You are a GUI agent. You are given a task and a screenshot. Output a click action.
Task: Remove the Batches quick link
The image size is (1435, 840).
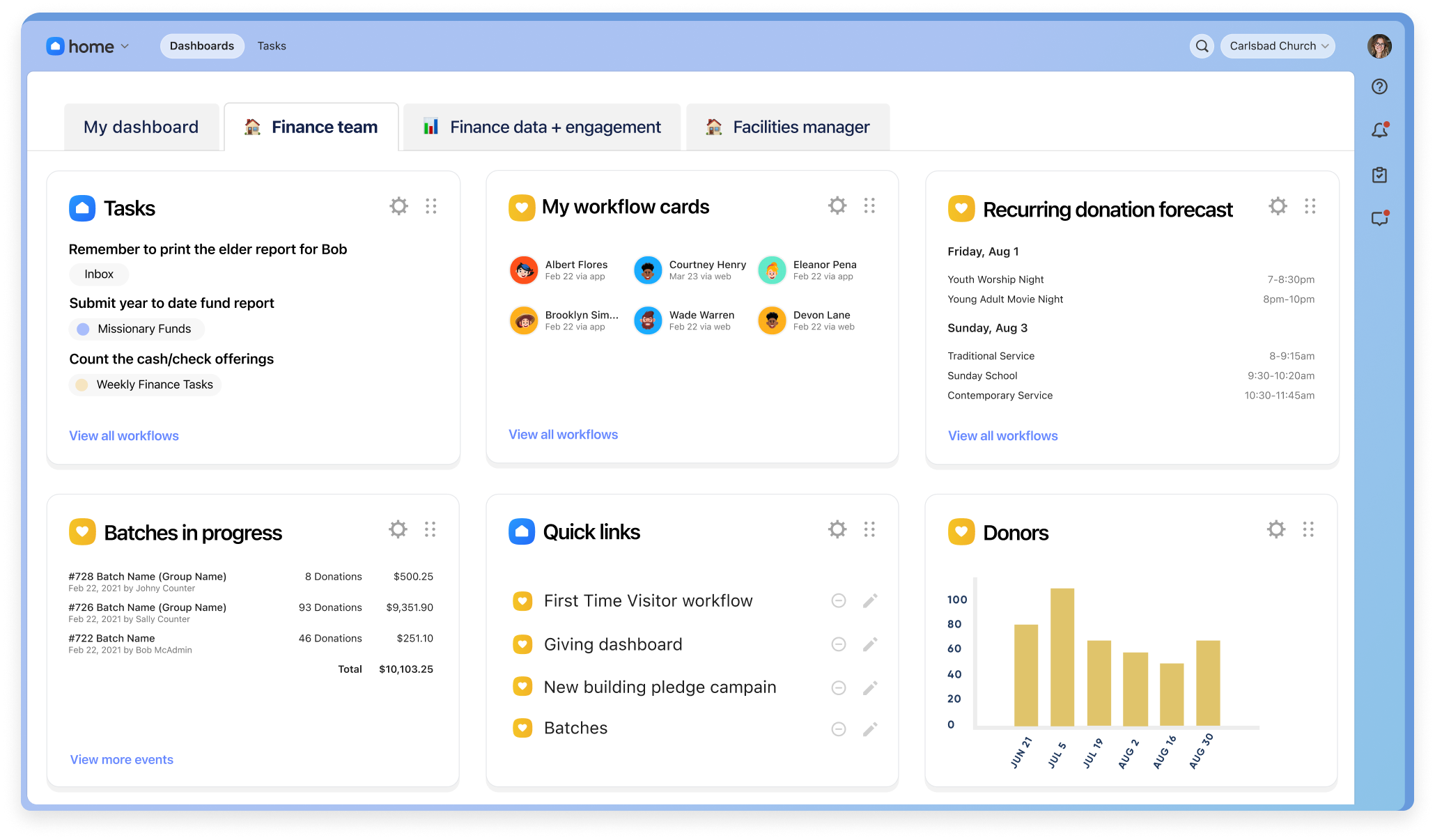[x=839, y=729]
